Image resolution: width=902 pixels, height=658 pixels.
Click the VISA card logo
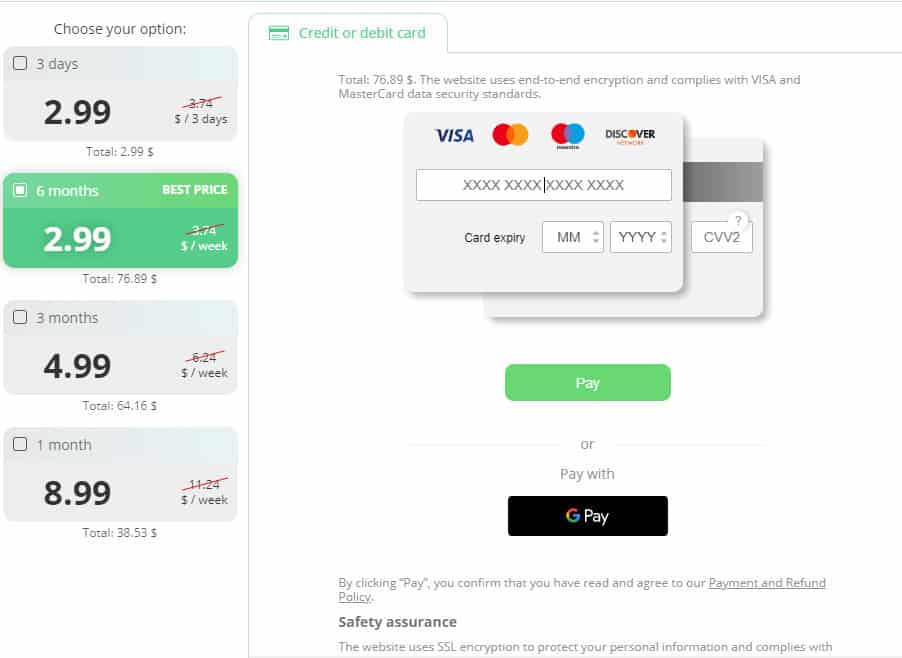[x=454, y=136]
